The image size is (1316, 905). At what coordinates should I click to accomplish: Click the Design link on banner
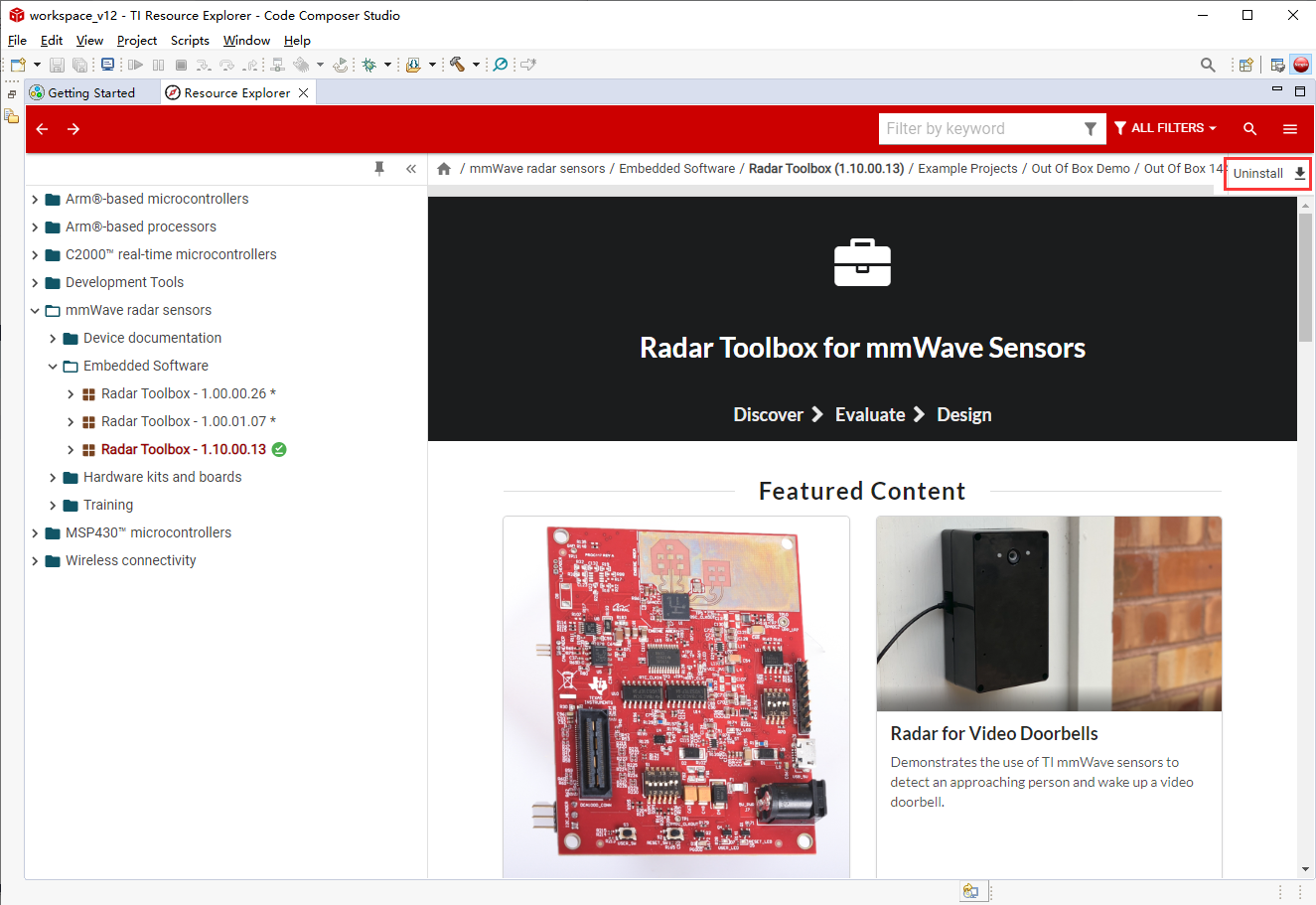pos(964,415)
